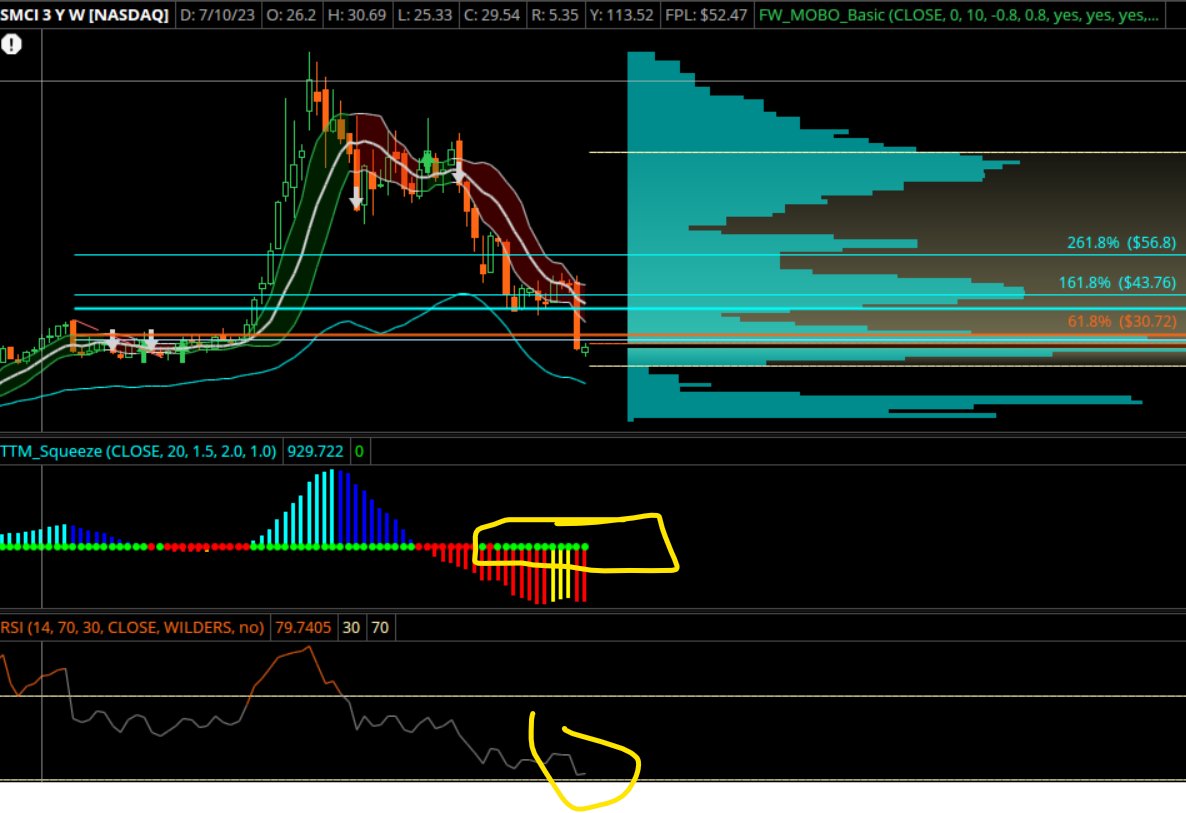Select the 61.8% ($30.72) orange Fibonacci label
This screenshot has width=1186, height=813.
pos(1120,322)
